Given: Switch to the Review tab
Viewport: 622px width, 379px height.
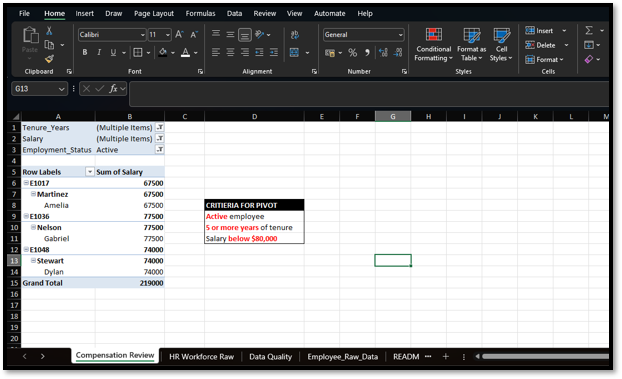Looking at the screenshot, I should (265, 13).
